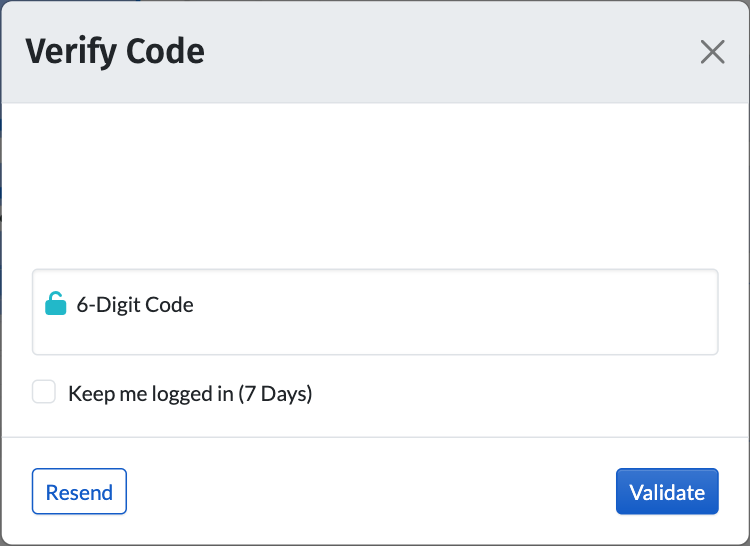Click the "(7 Days)" text beside checkbox
This screenshot has height=546, width=750.
click(x=275, y=394)
